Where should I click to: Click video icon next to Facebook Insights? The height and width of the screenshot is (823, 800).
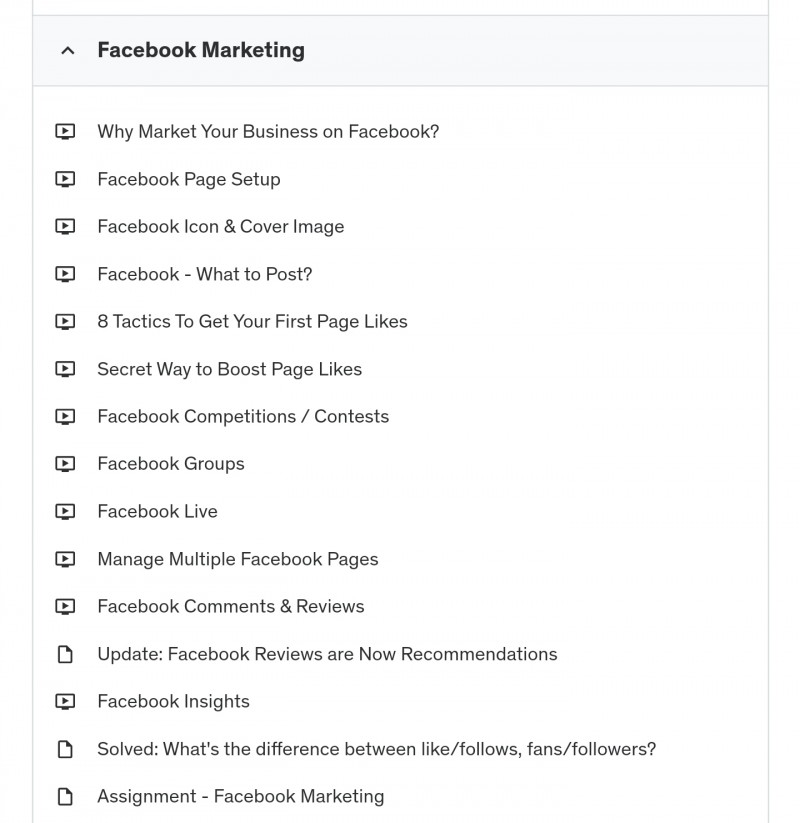pyautogui.click(x=65, y=702)
